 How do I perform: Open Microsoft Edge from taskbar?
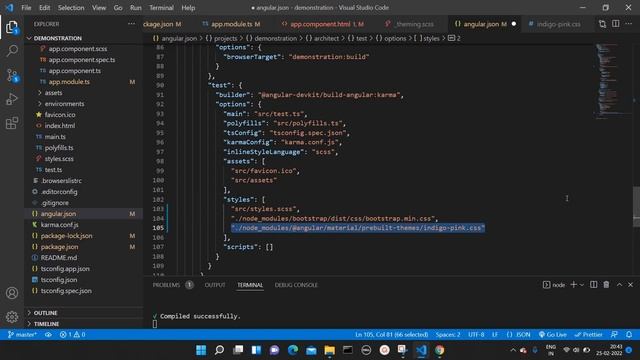click(293, 350)
